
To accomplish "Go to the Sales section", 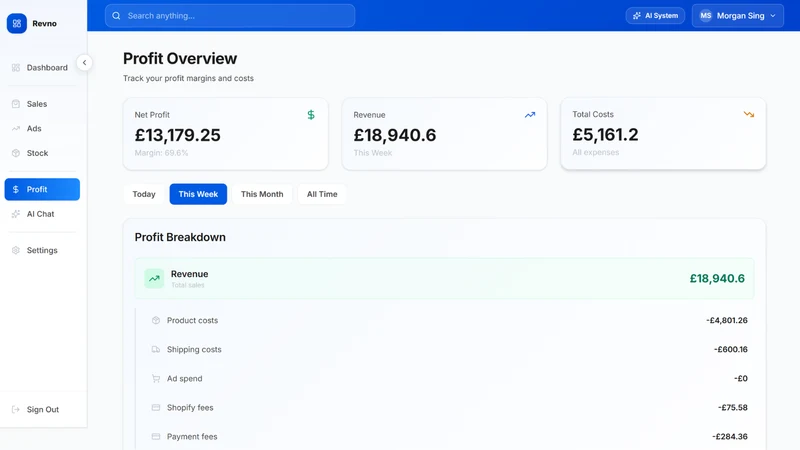I will coord(42,104).
